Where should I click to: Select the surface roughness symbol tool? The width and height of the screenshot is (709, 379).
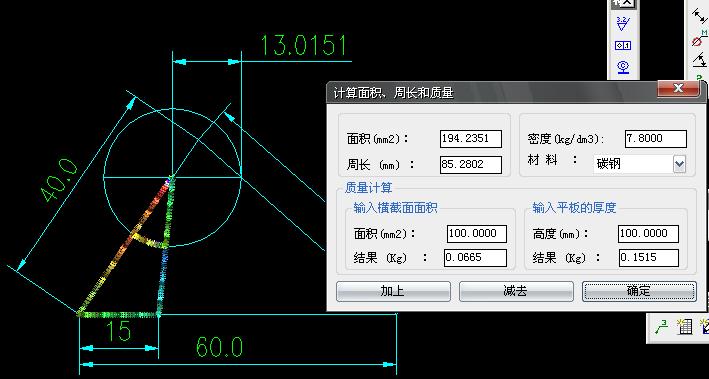pos(623,24)
